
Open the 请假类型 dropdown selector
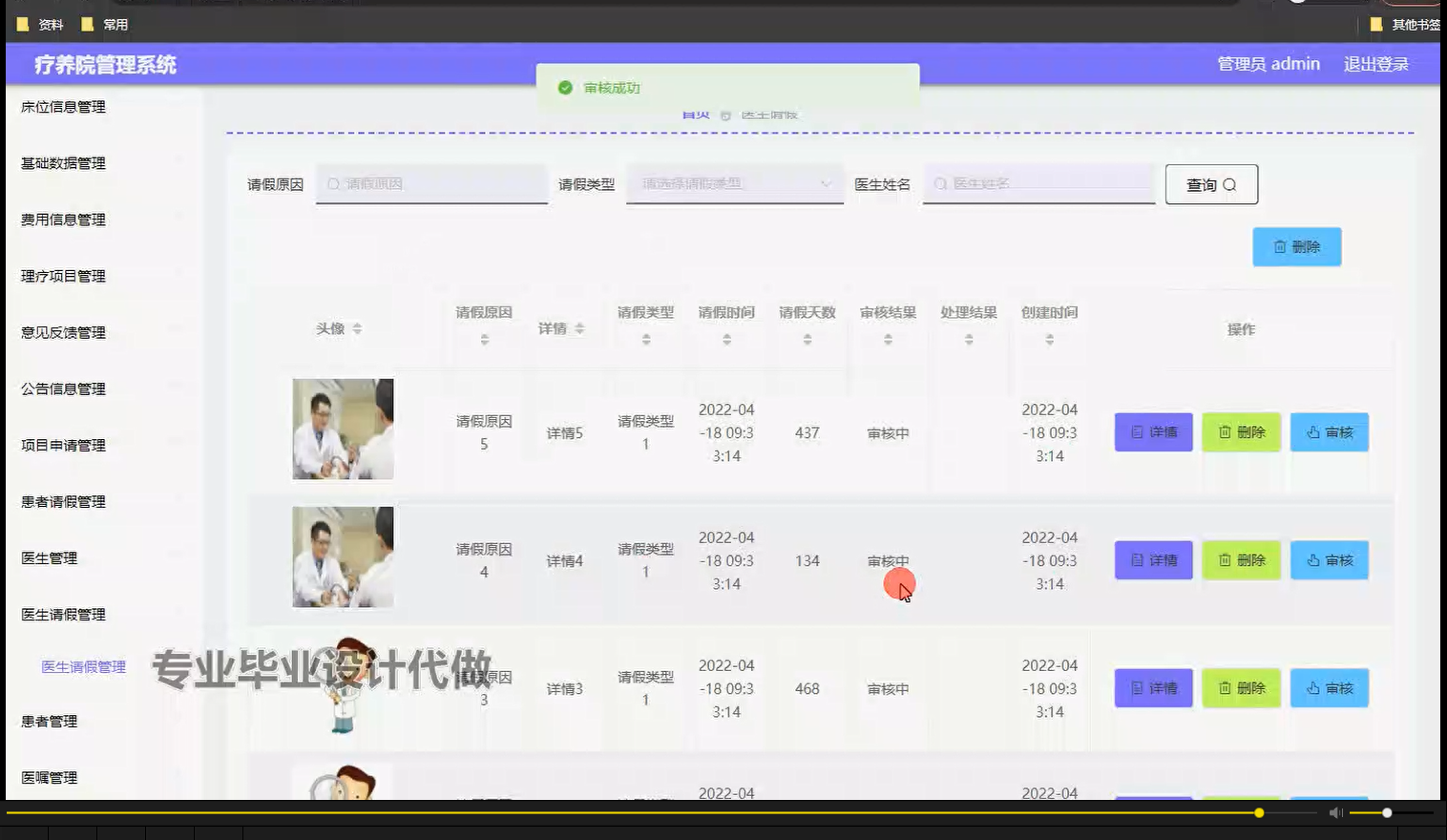[x=734, y=182]
